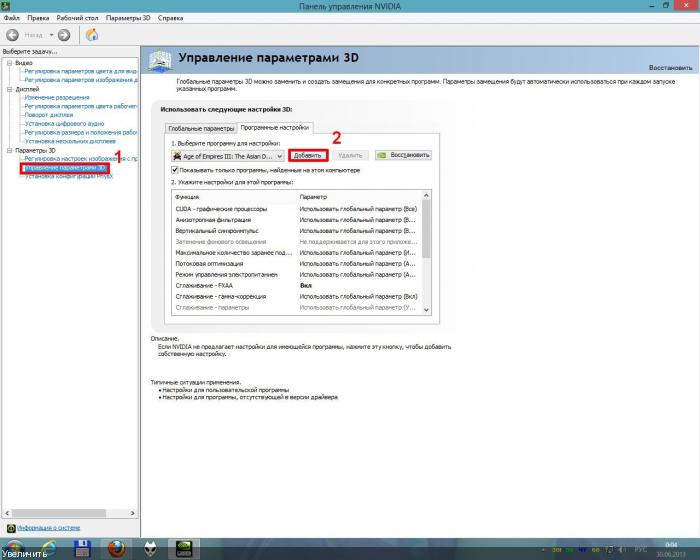
Task: Switch to Программные настройки tab
Action: pyautogui.click(x=275, y=127)
